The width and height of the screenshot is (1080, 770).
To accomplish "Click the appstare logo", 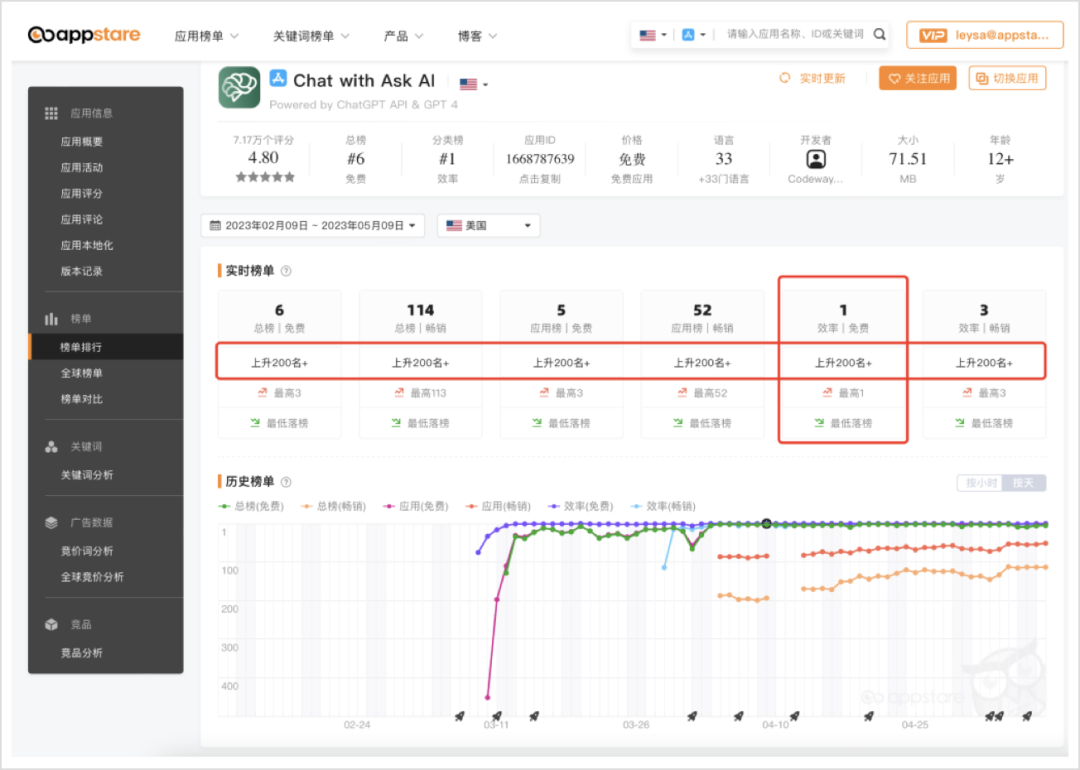I will (x=84, y=34).
